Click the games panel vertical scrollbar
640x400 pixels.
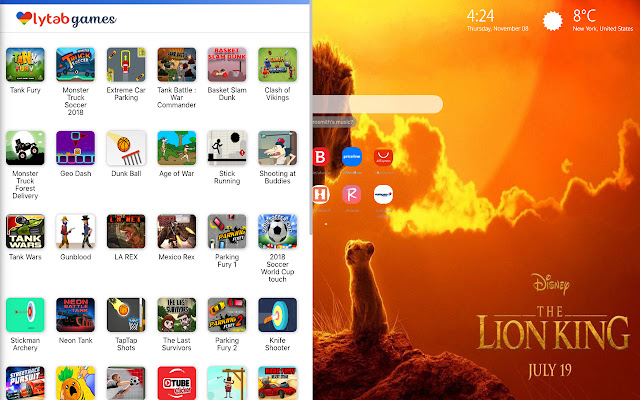(x=311, y=118)
